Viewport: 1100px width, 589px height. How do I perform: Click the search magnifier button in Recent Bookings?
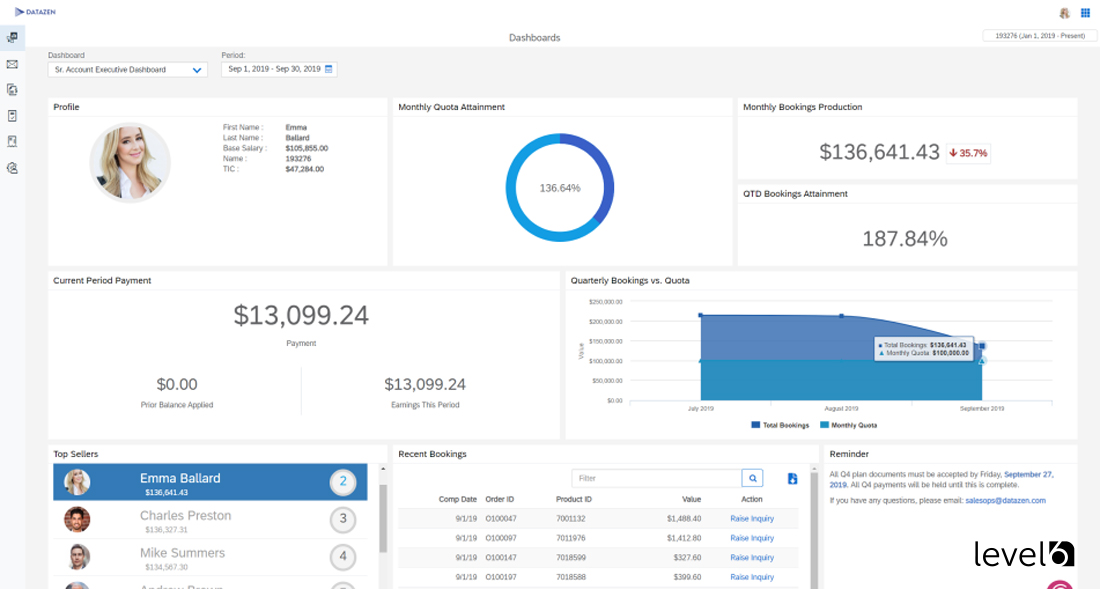click(x=753, y=478)
